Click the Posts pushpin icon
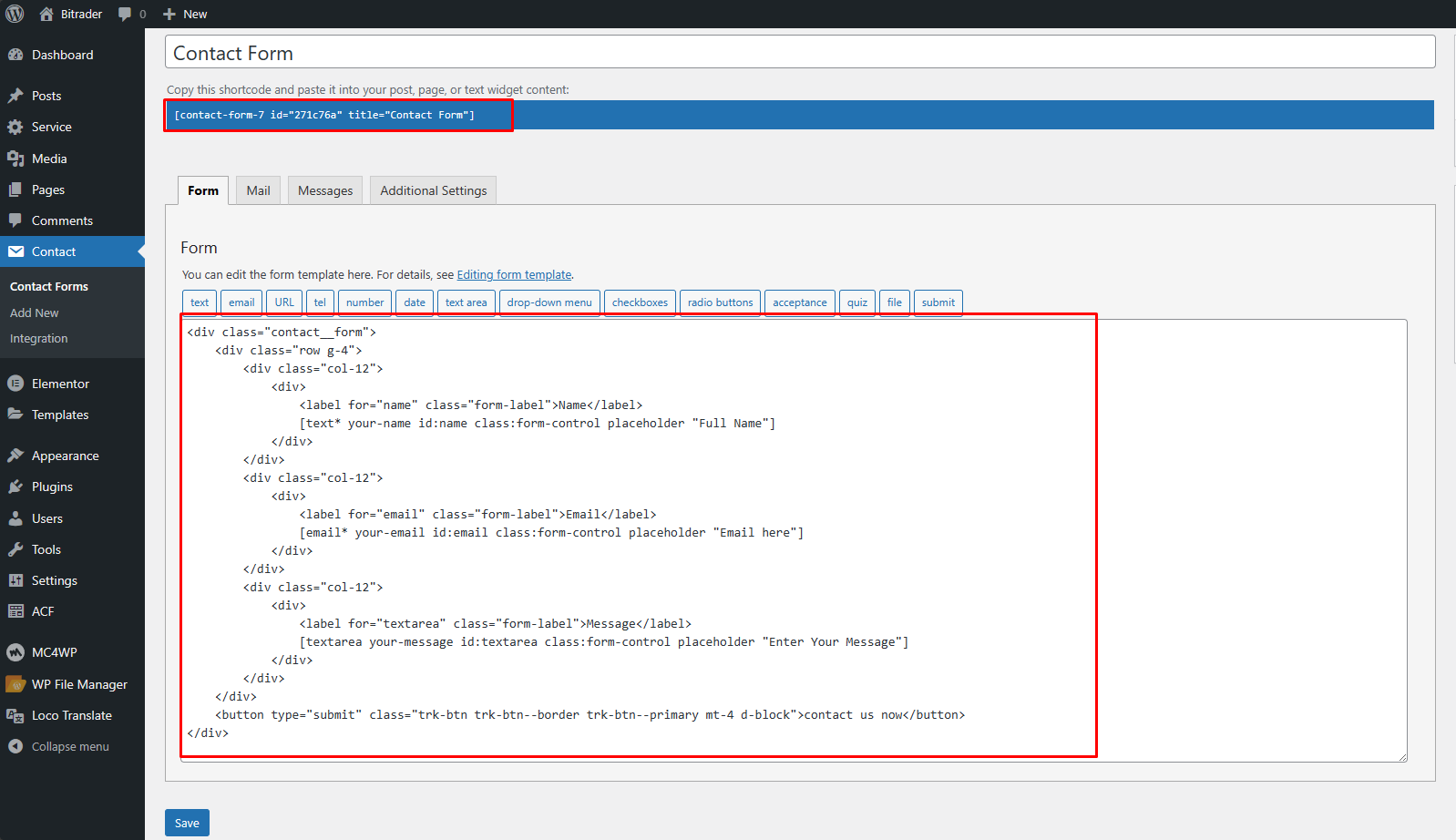Image resolution: width=1456 pixels, height=840 pixels. (15, 96)
